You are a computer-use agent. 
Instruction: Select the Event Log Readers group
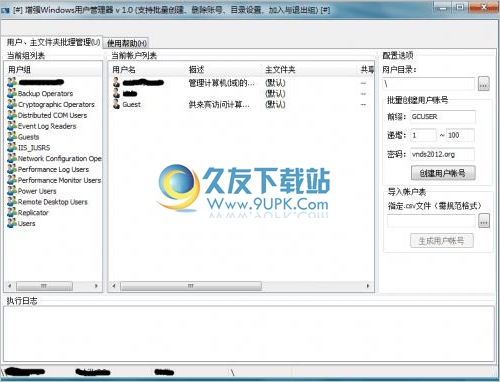pos(47,126)
